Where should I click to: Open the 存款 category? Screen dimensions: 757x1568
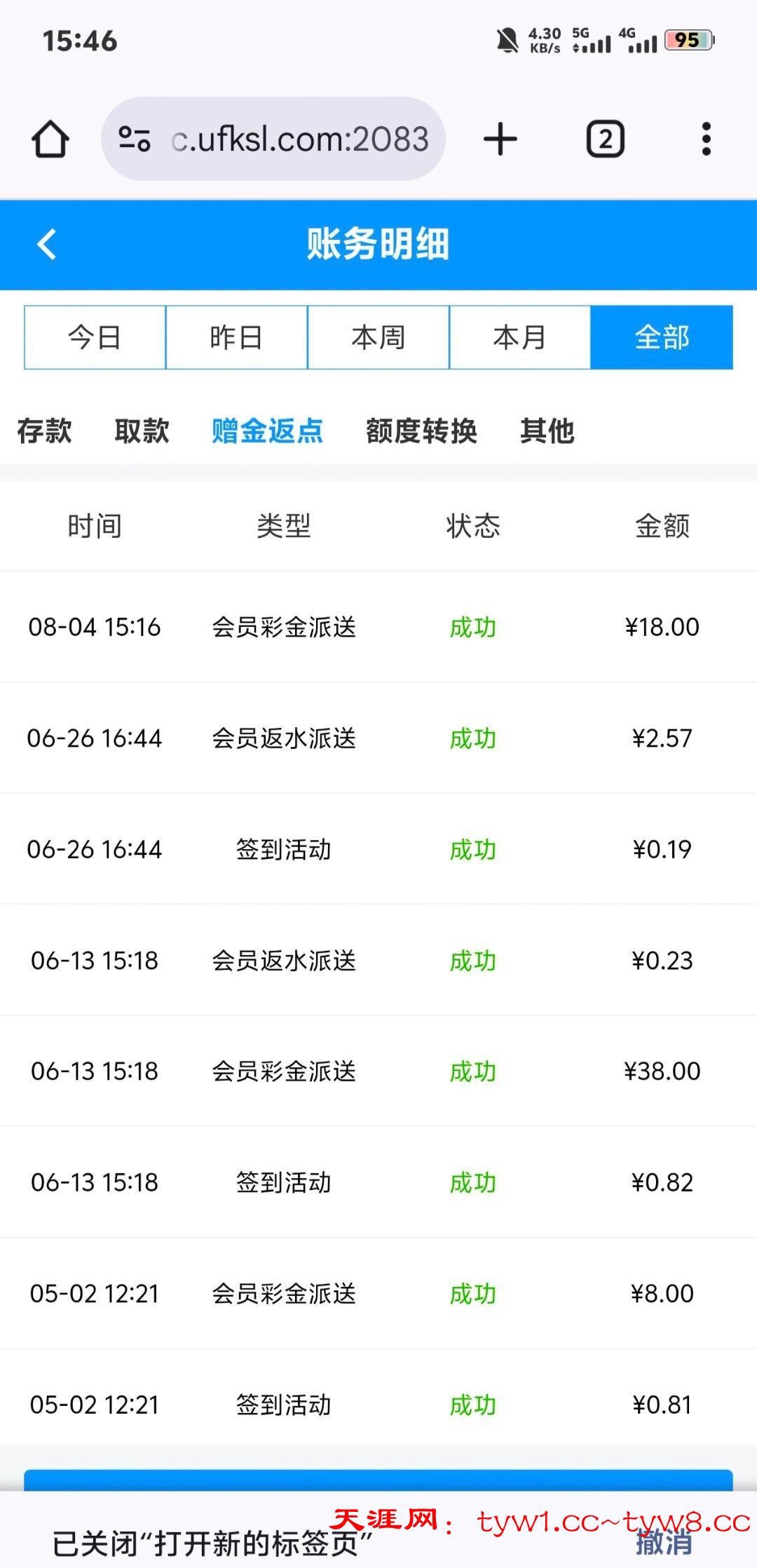click(x=44, y=431)
